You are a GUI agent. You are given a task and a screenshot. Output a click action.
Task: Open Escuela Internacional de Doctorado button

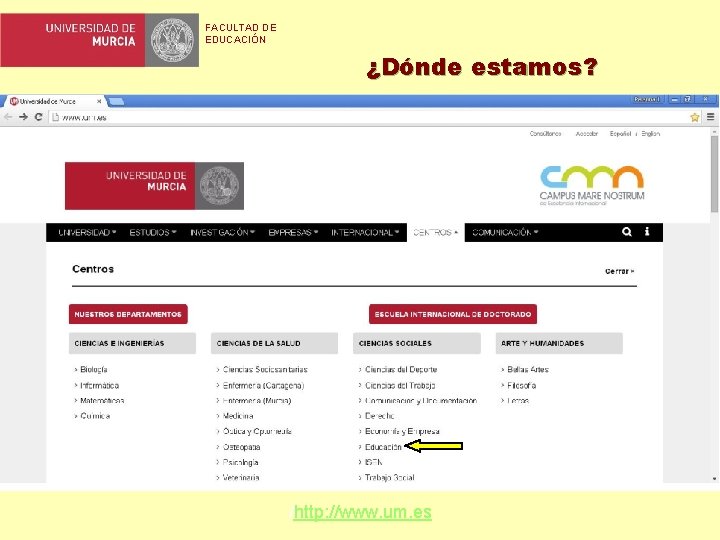(453, 314)
